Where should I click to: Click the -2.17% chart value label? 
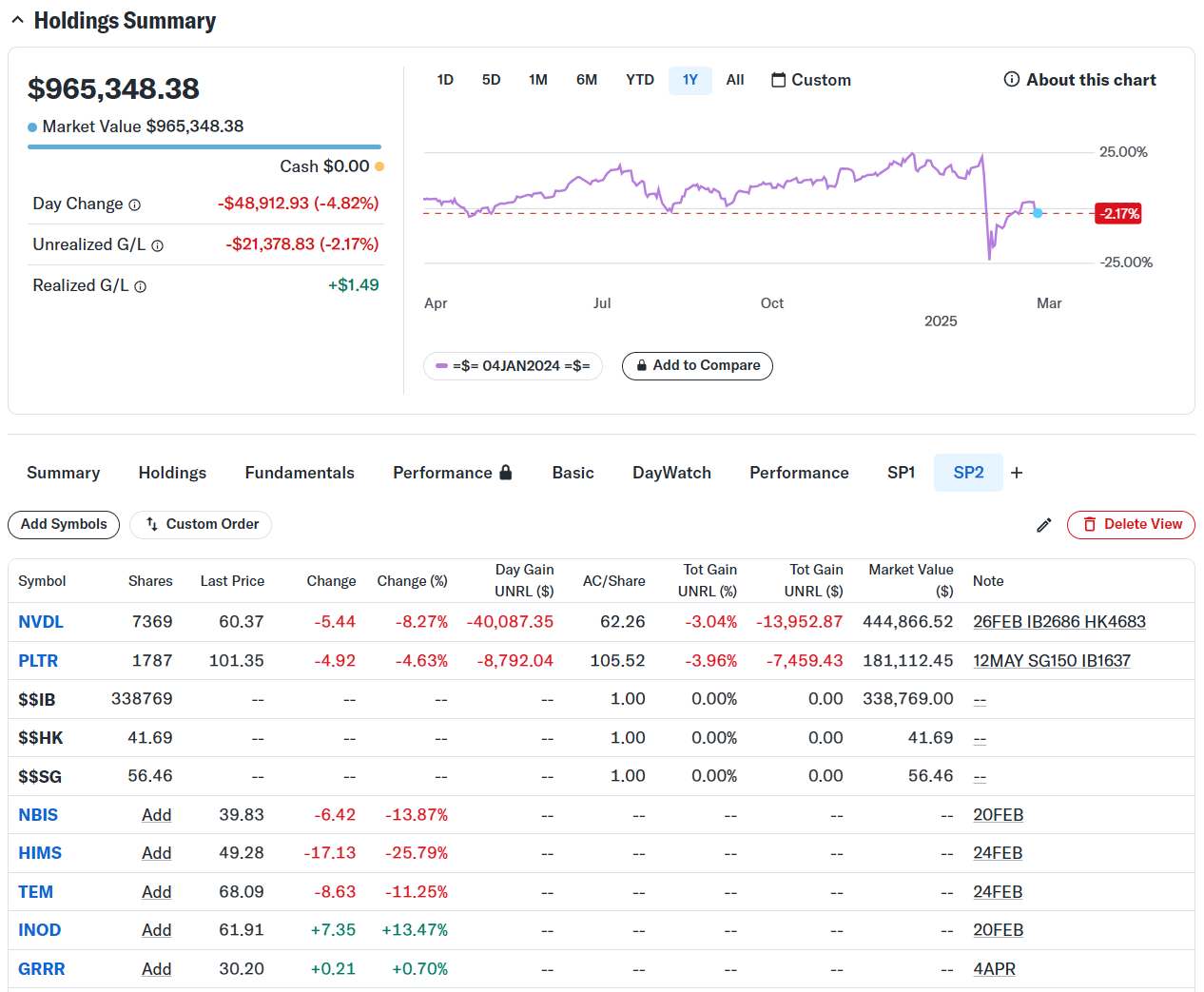click(1118, 214)
